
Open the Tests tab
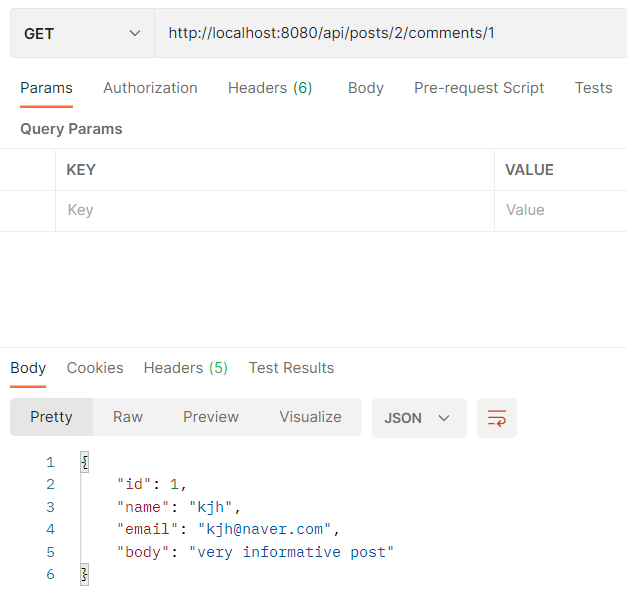(593, 88)
